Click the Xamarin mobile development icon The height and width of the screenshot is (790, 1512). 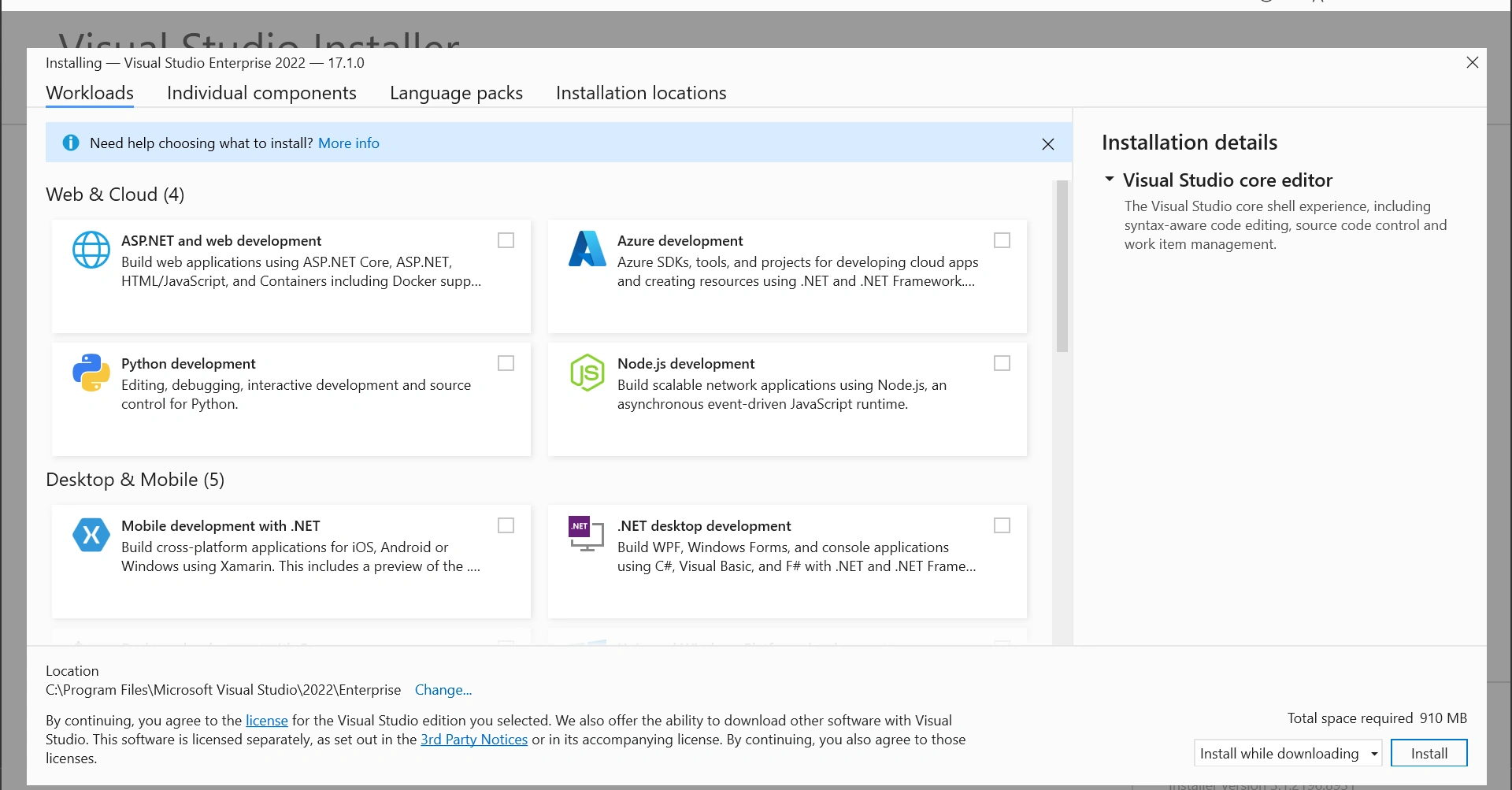pyautogui.click(x=91, y=535)
